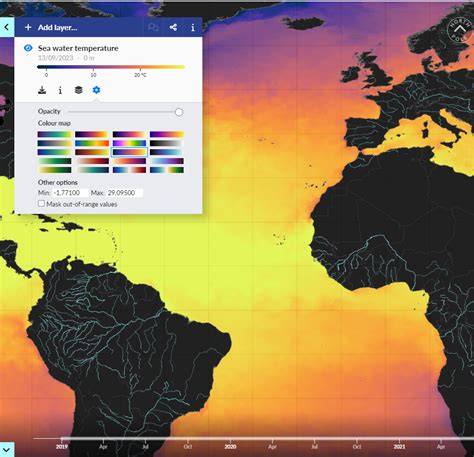Select the yellow-to-dark-green colour map
This screenshot has height=457, width=474.
55,170
